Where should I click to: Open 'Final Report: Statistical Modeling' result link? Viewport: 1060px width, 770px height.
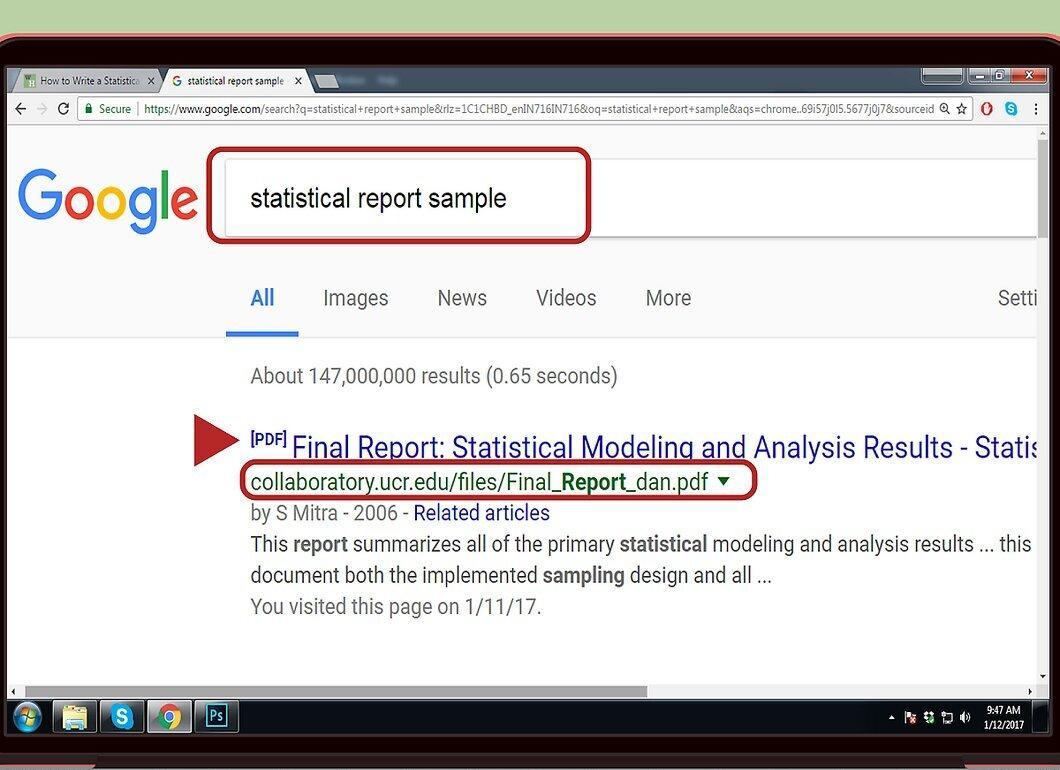(x=664, y=447)
